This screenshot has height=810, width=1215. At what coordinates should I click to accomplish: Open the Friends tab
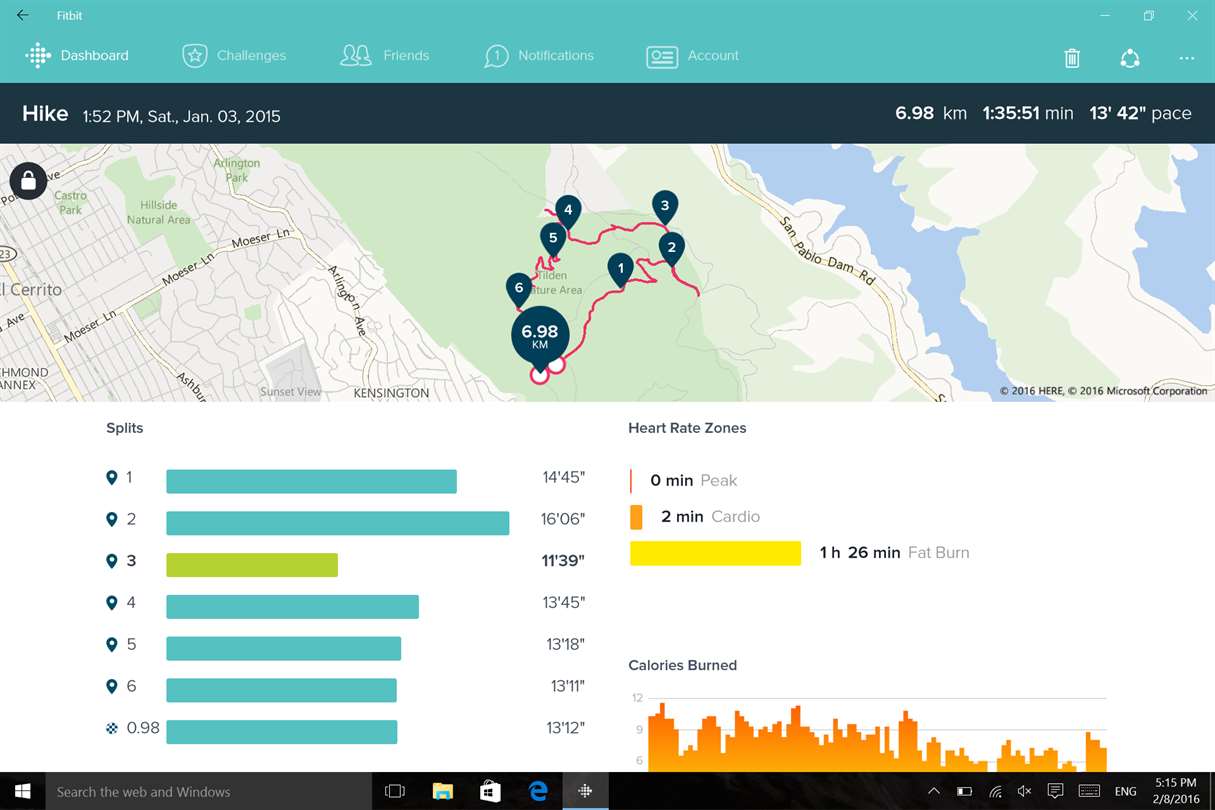[x=384, y=56]
